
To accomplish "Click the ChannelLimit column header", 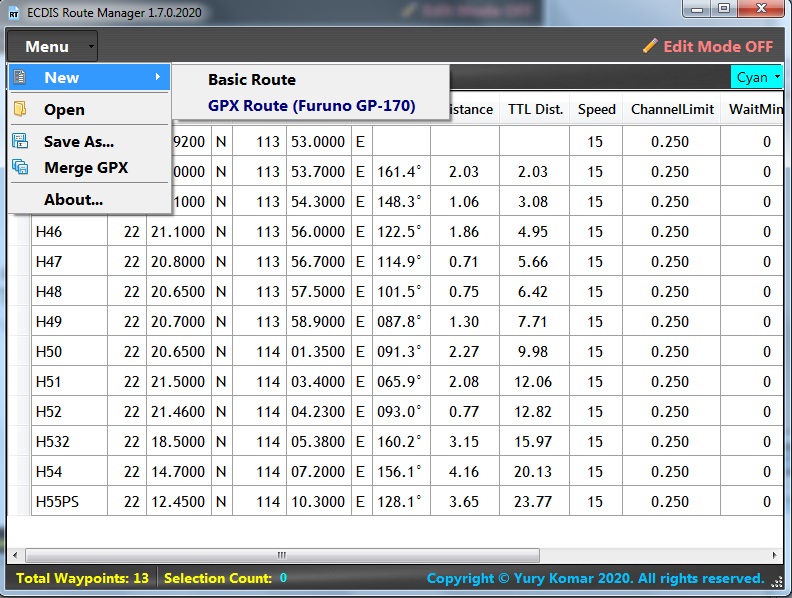I will (672, 109).
